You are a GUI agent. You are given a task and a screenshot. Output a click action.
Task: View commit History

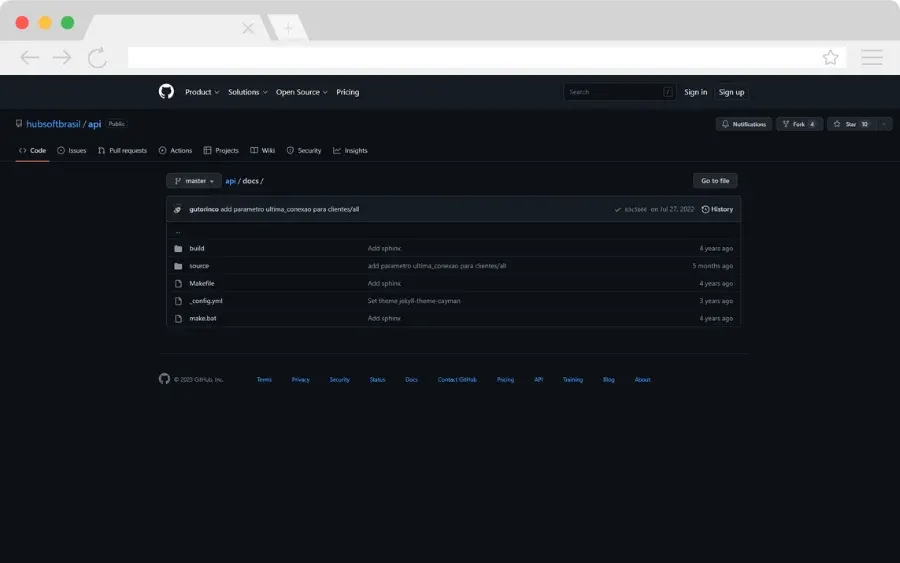coord(717,209)
